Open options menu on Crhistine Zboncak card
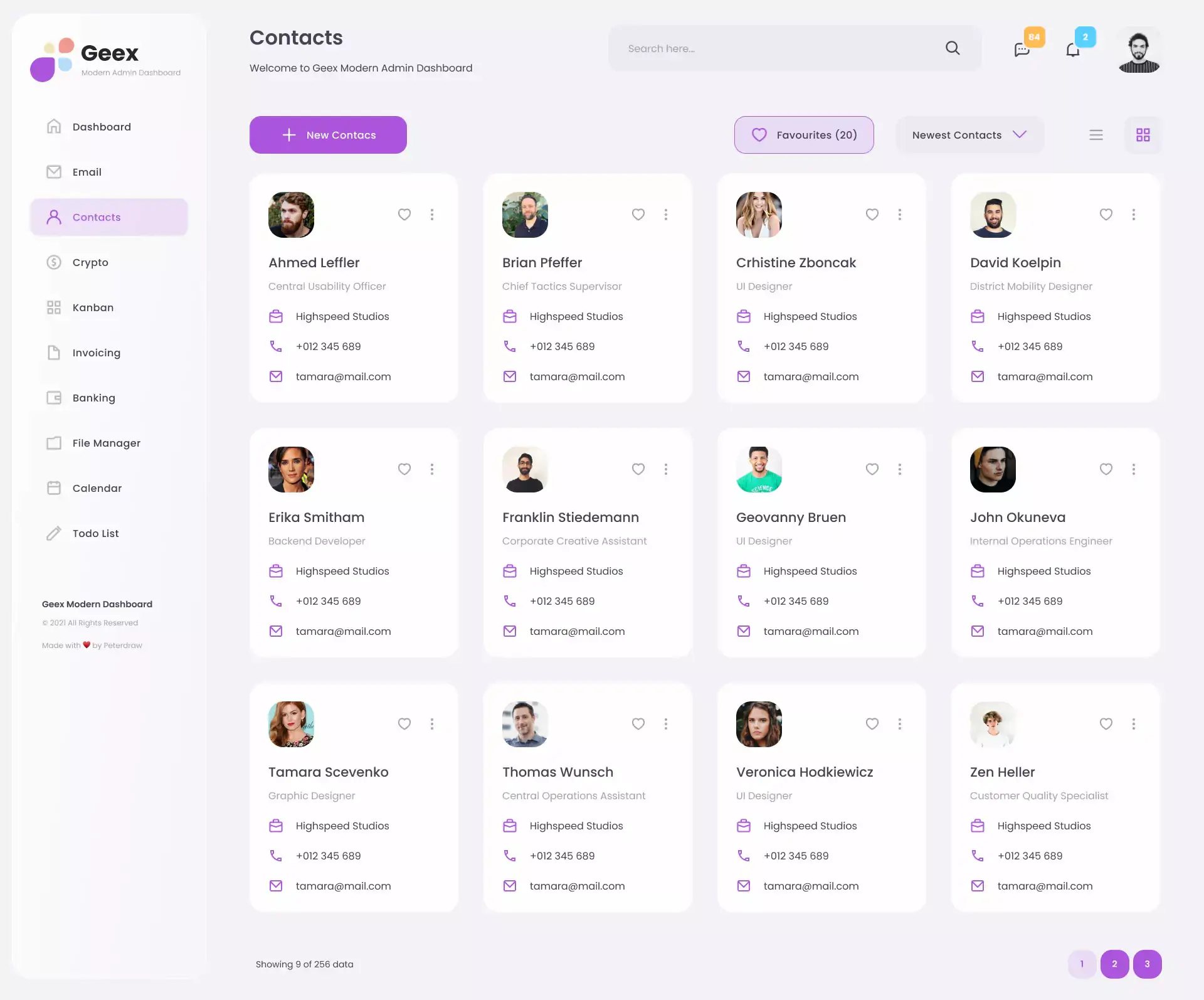The height and width of the screenshot is (1000, 1204). (900, 215)
